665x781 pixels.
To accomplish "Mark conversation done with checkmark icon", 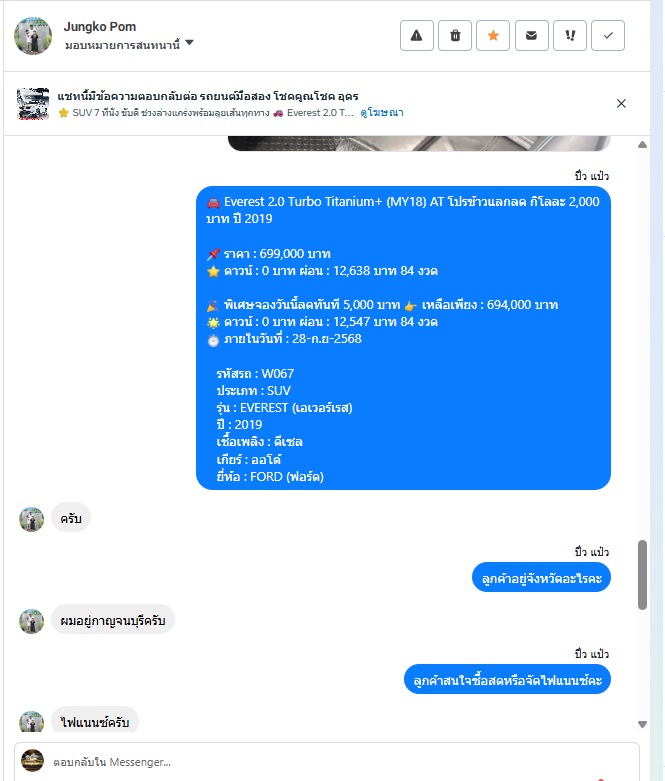I will (608, 35).
